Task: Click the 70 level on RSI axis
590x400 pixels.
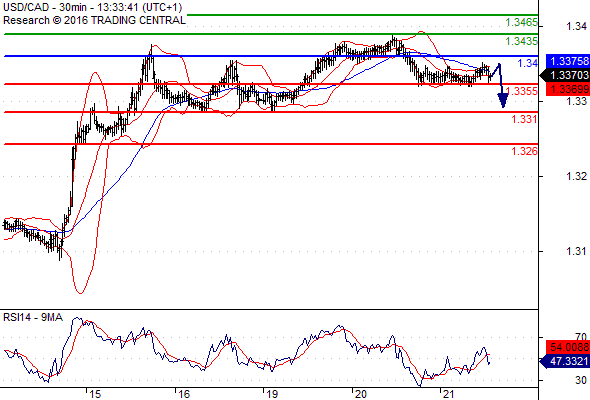Action: click(581, 337)
